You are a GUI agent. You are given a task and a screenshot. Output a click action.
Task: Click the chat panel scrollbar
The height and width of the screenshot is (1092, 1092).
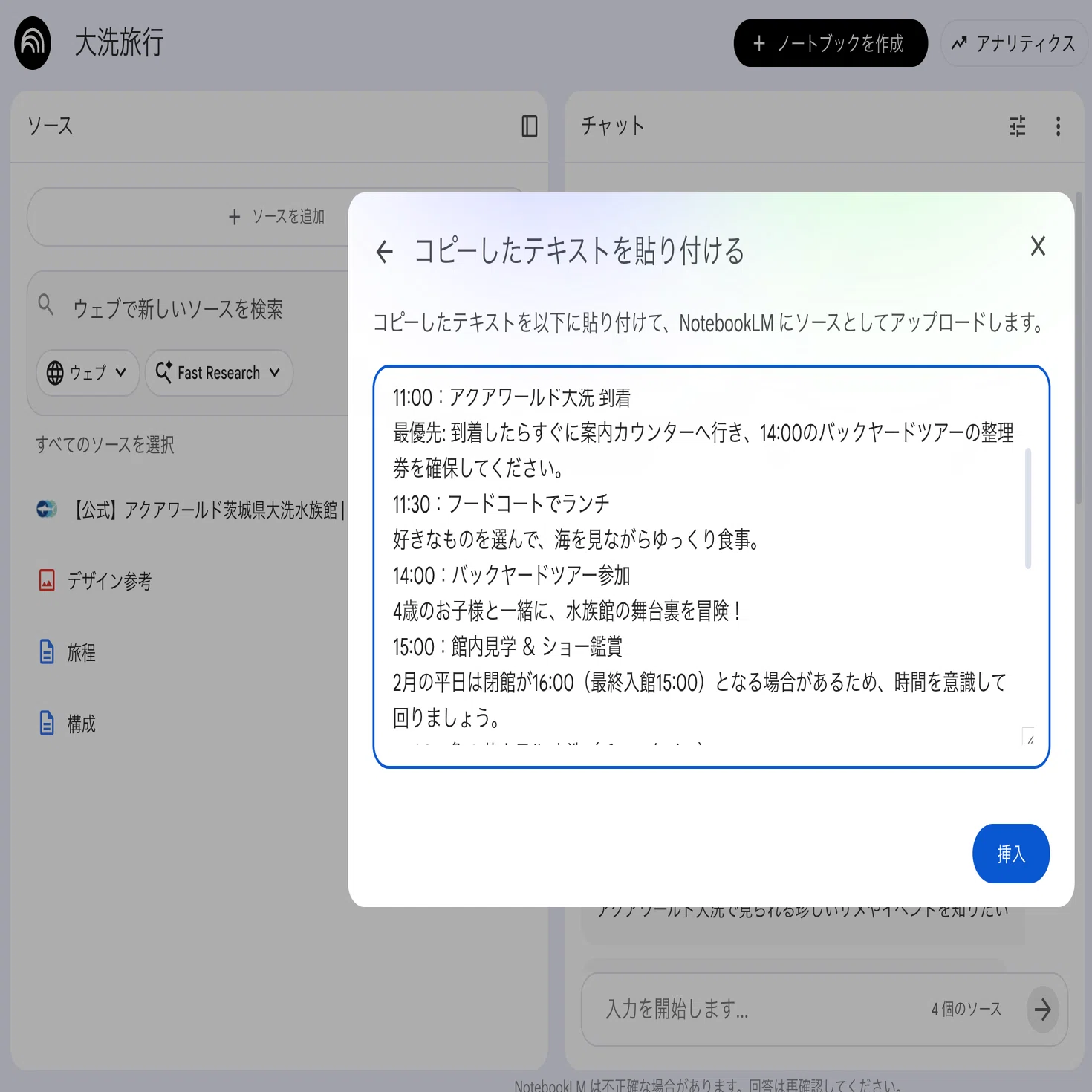coord(1078,349)
